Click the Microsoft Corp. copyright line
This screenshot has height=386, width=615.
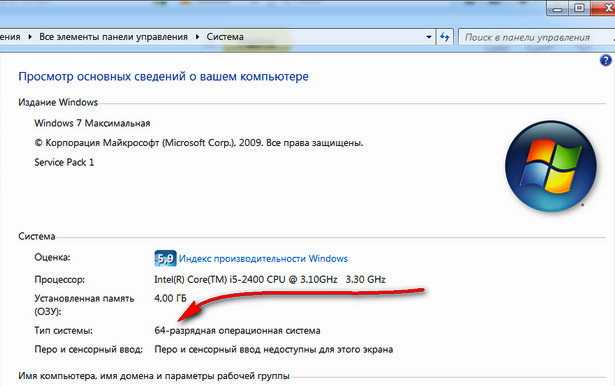199,143
